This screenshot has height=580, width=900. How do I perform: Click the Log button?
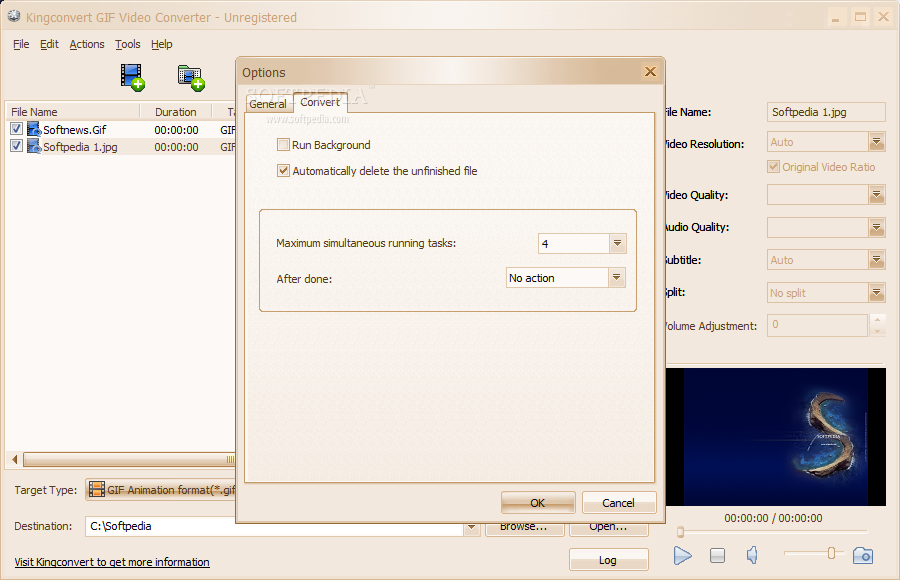pos(608,559)
